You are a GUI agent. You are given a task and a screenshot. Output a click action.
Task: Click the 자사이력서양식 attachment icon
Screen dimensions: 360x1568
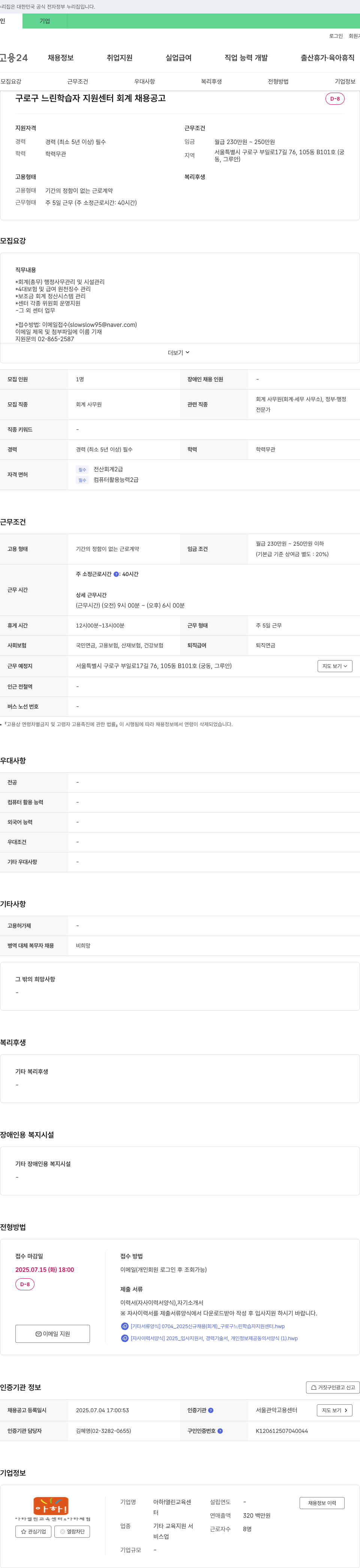click(124, 1339)
